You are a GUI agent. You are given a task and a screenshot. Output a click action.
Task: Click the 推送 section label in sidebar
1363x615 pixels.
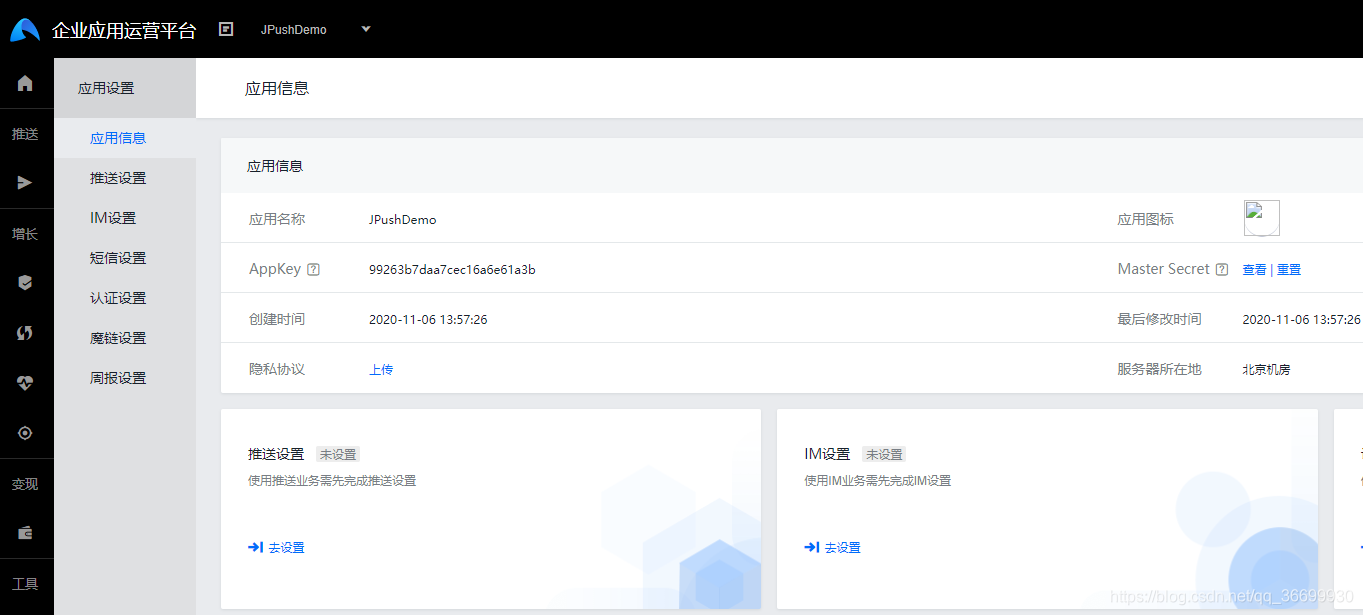25,134
